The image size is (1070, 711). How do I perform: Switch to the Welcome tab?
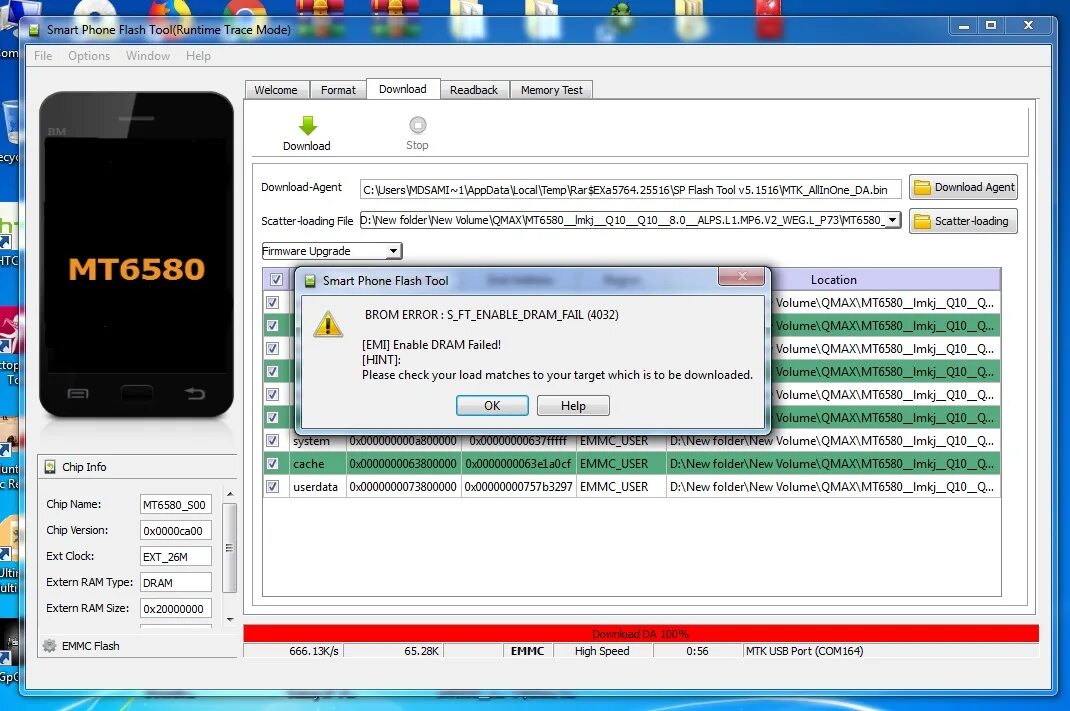tap(276, 90)
